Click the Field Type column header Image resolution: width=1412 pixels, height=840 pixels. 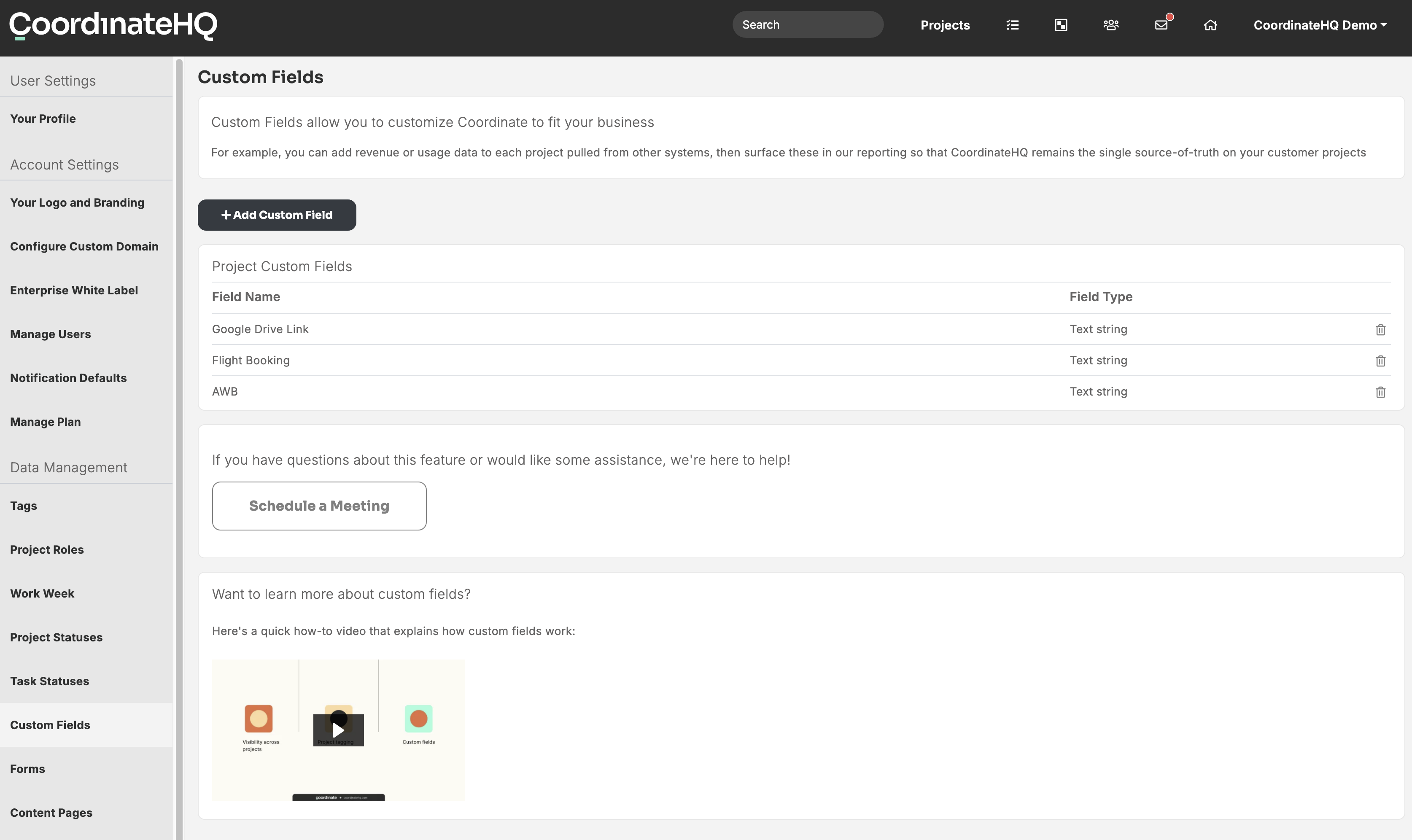point(1101,297)
